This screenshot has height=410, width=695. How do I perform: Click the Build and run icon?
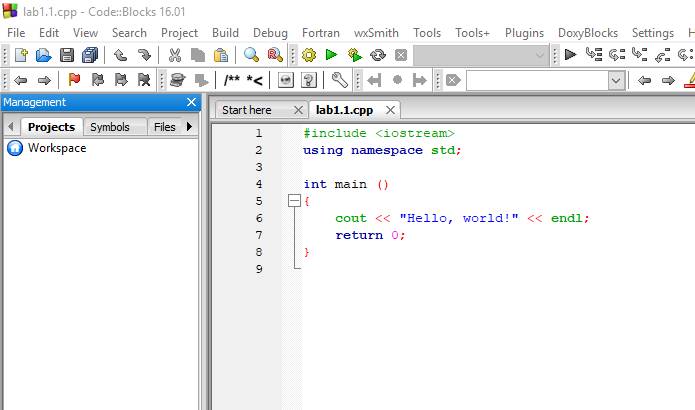pos(355,55)
